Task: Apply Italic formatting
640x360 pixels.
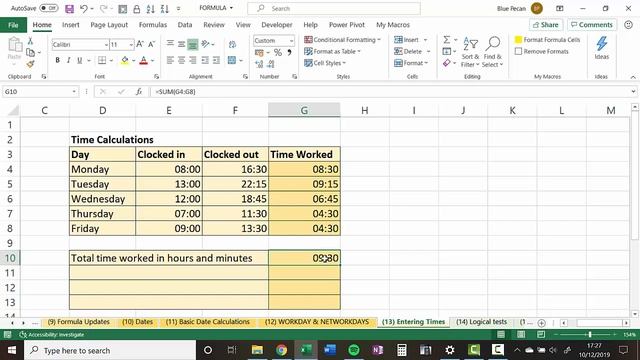Action: pyautogui.click(x=69, y=60)
